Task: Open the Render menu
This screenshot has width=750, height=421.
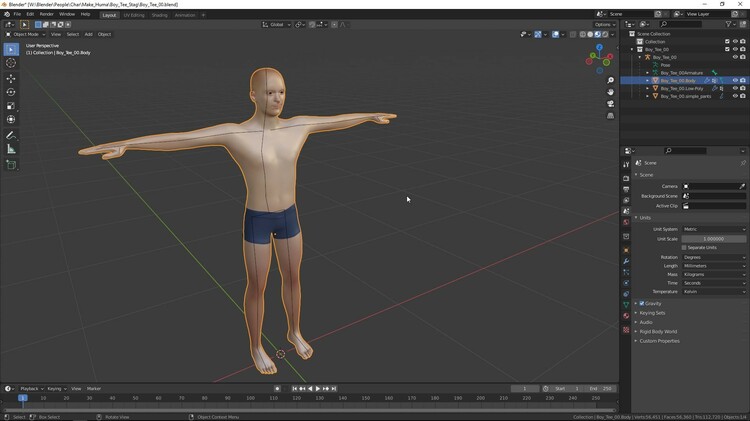Action: coord(46,14)
